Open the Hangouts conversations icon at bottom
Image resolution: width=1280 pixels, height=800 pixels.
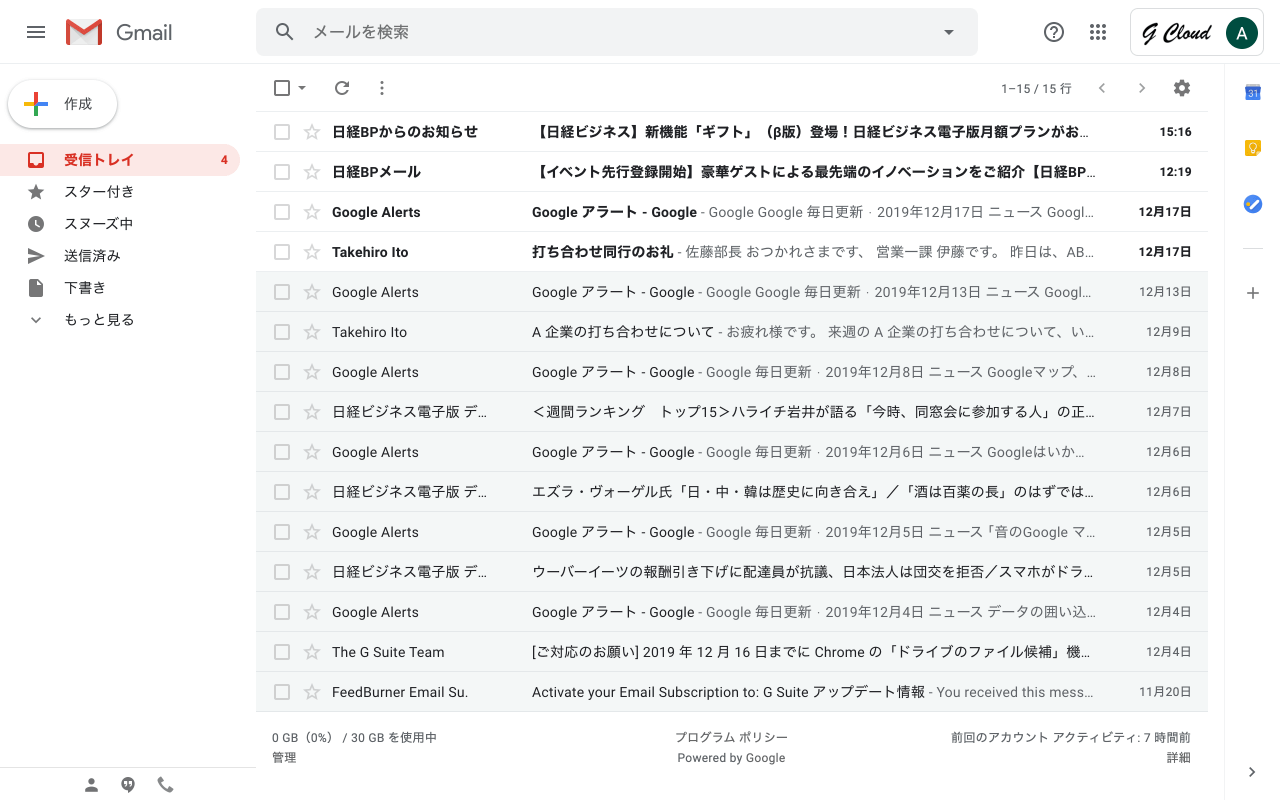[128, 785]
